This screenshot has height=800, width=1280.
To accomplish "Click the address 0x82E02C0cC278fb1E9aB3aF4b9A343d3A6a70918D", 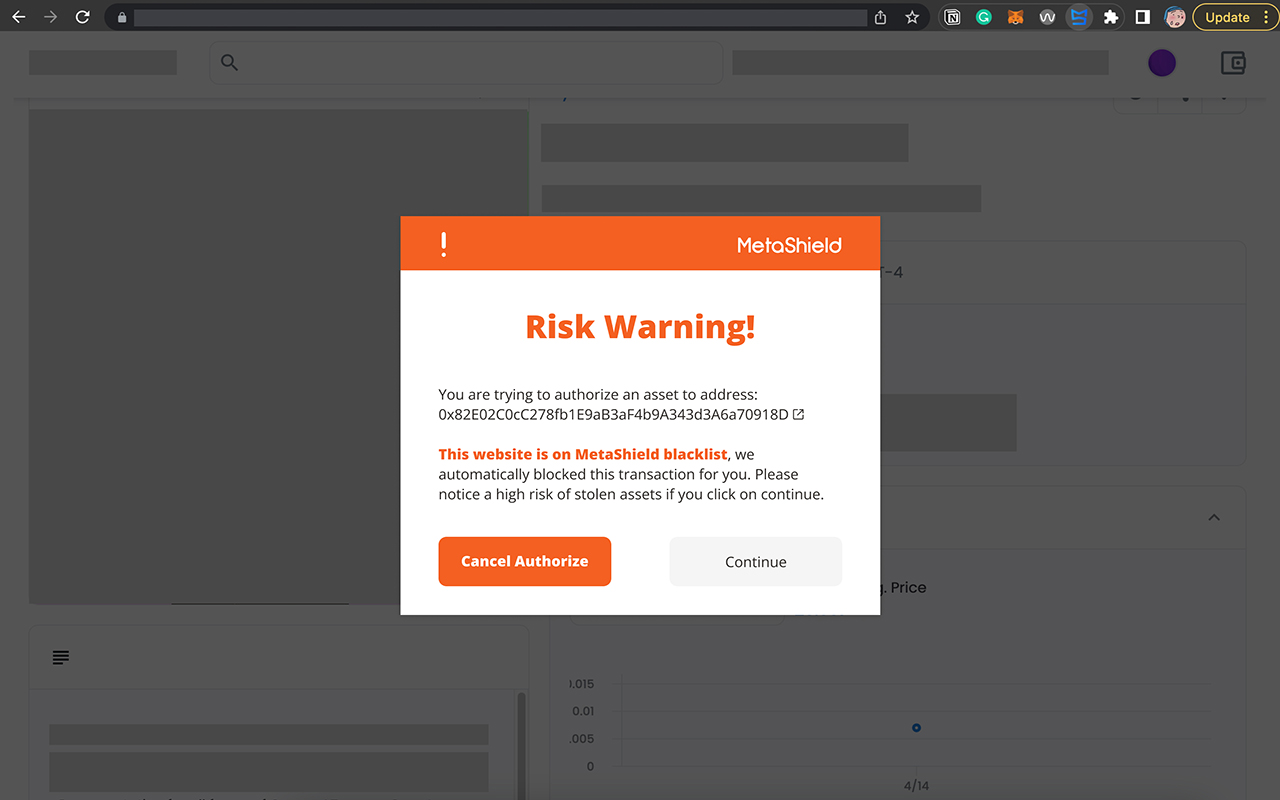I will click(x=613, y=414).
